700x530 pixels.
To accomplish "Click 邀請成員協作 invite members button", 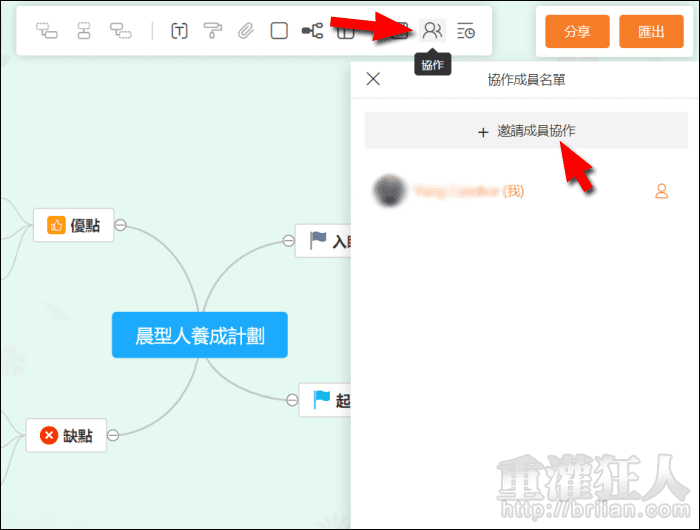I will [x=526, y=131].
